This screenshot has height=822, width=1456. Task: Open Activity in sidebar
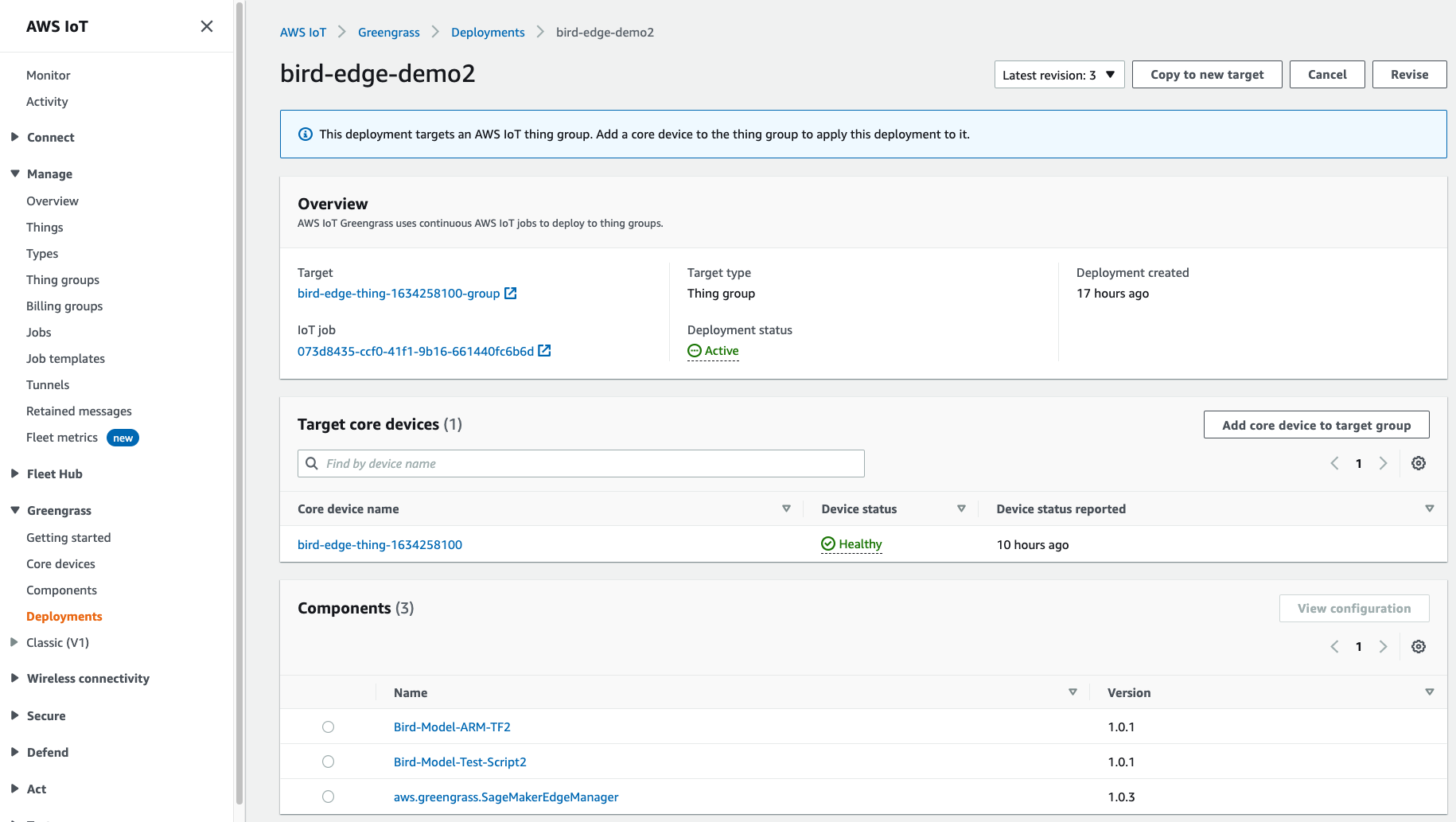tap(47, 102)
